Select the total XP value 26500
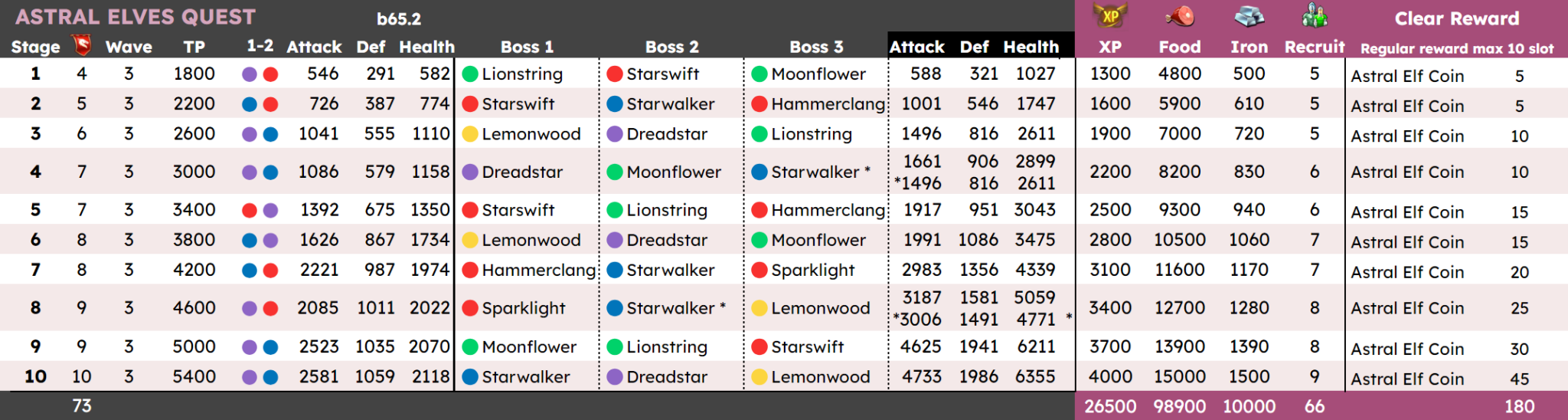Viewport: 1568px width, 420px height. [1110, 406]
